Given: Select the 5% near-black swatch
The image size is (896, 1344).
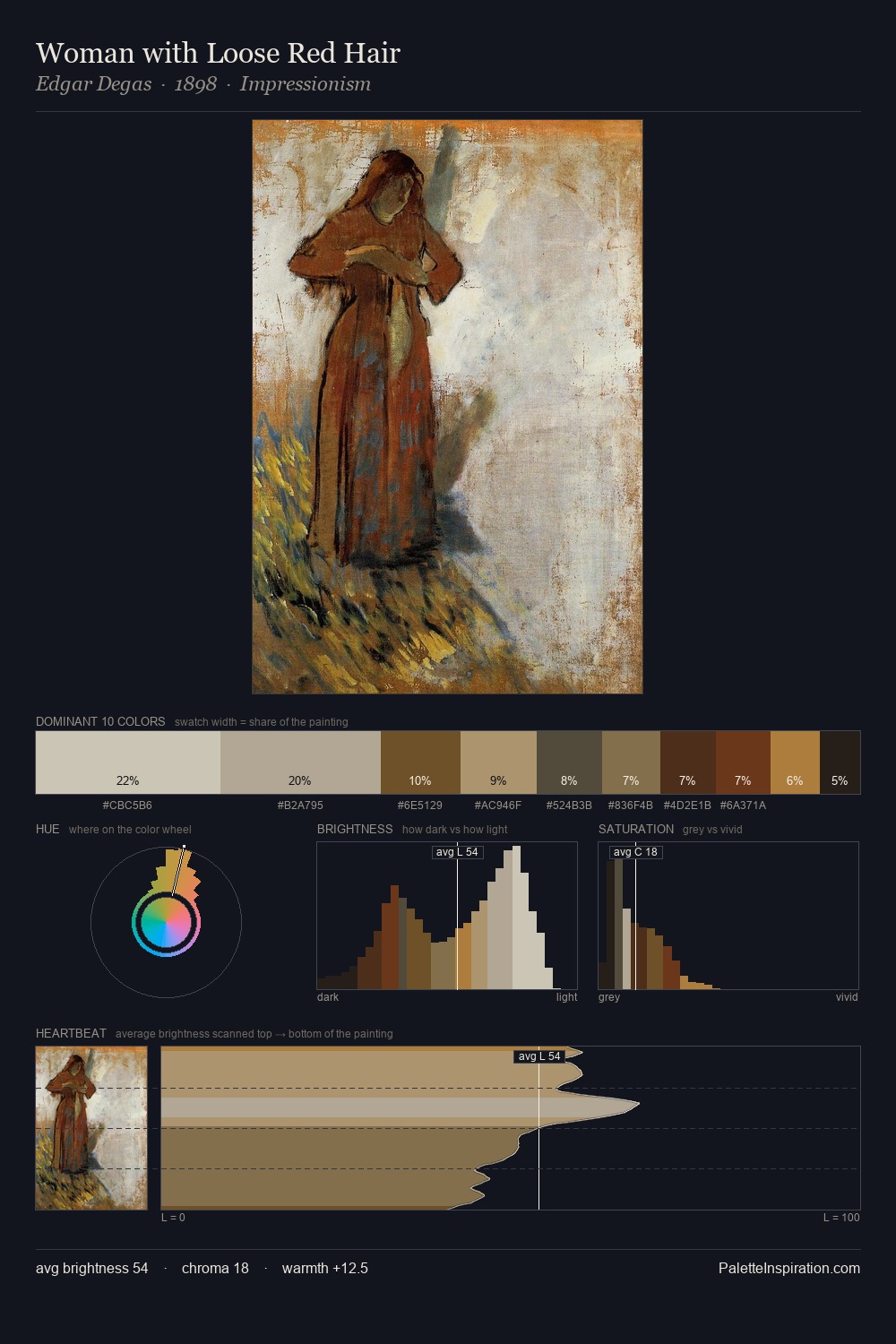Looking at the screenshot, I should (x=840, y=762).
